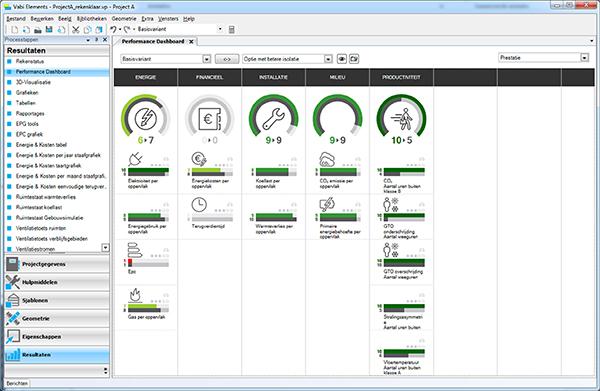Click the Financieel euro gauge icon
Viewport: 600px width, 391px height.
click(x=210, y=119)
